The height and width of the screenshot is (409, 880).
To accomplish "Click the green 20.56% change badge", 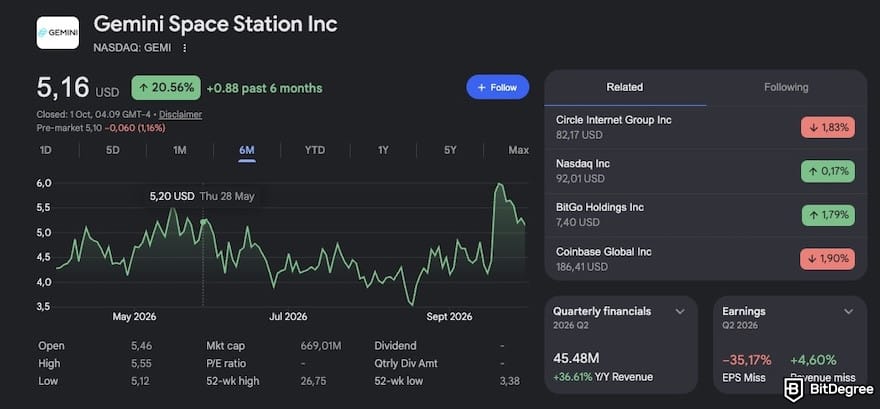I will [x=166, y=88].
